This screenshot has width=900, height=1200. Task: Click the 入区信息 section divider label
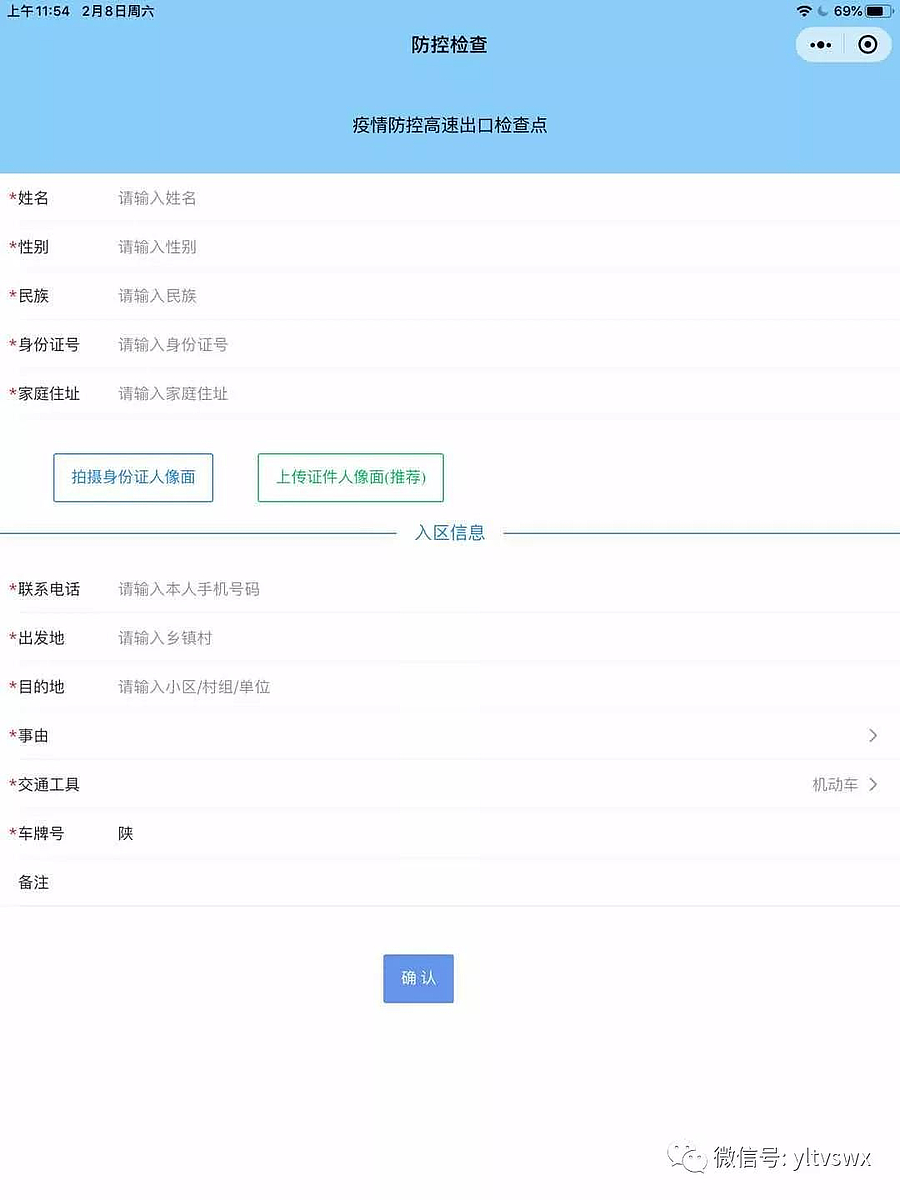(x=450, y=532)
